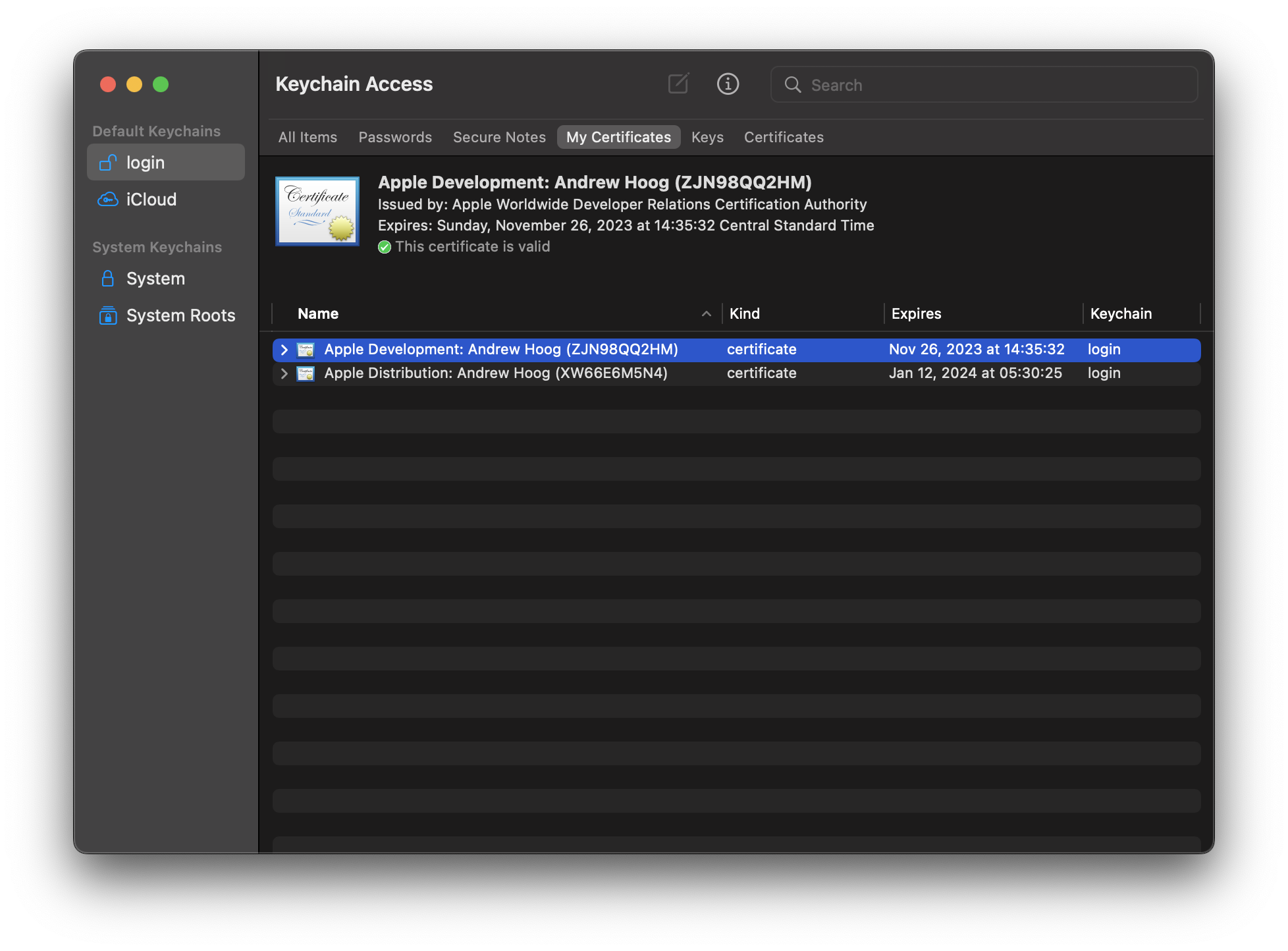The width and height of the screenshot is (1288, 951).
Task: Select Apple Distribution: Andrew Hoog (XW66E6M5N4) row name
Action: (496, 373)
